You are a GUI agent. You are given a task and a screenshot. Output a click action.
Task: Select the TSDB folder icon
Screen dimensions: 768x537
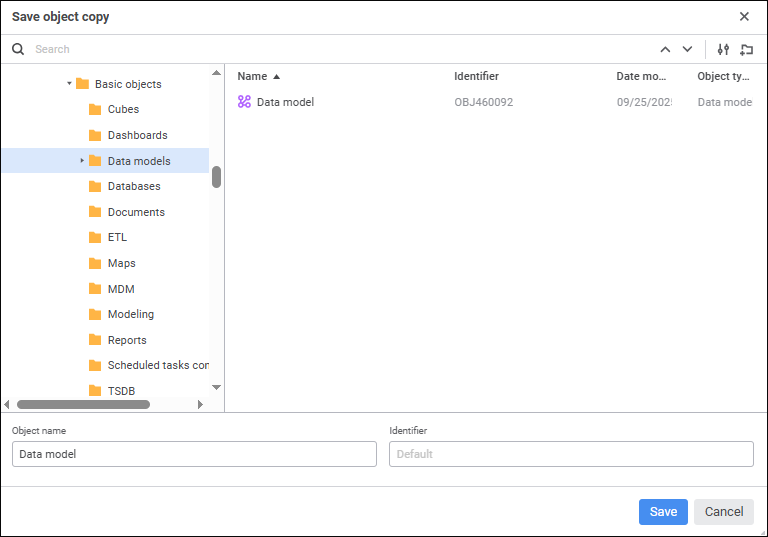(95, 391)
